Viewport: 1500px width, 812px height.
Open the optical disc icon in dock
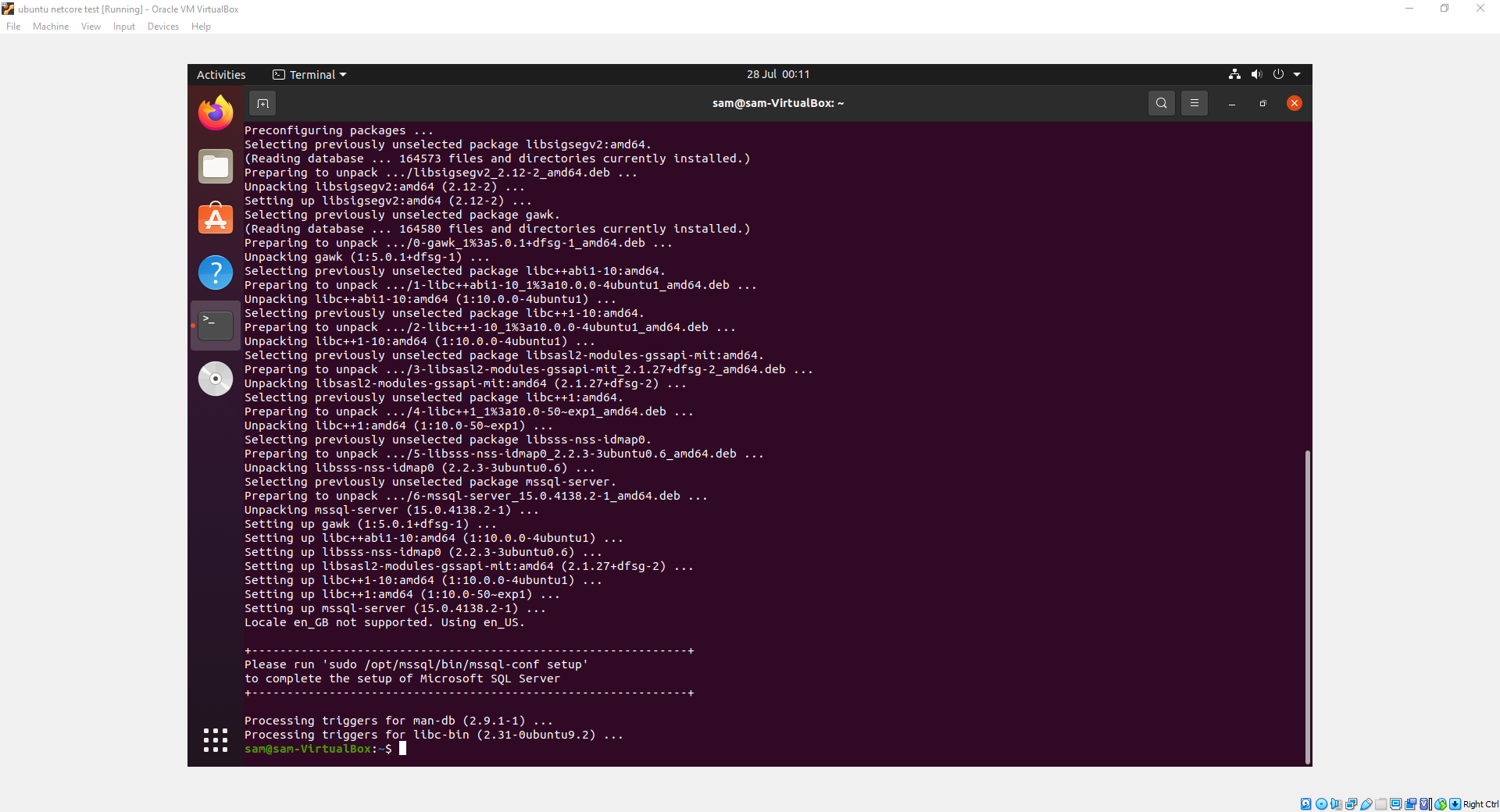coord(216,379)
